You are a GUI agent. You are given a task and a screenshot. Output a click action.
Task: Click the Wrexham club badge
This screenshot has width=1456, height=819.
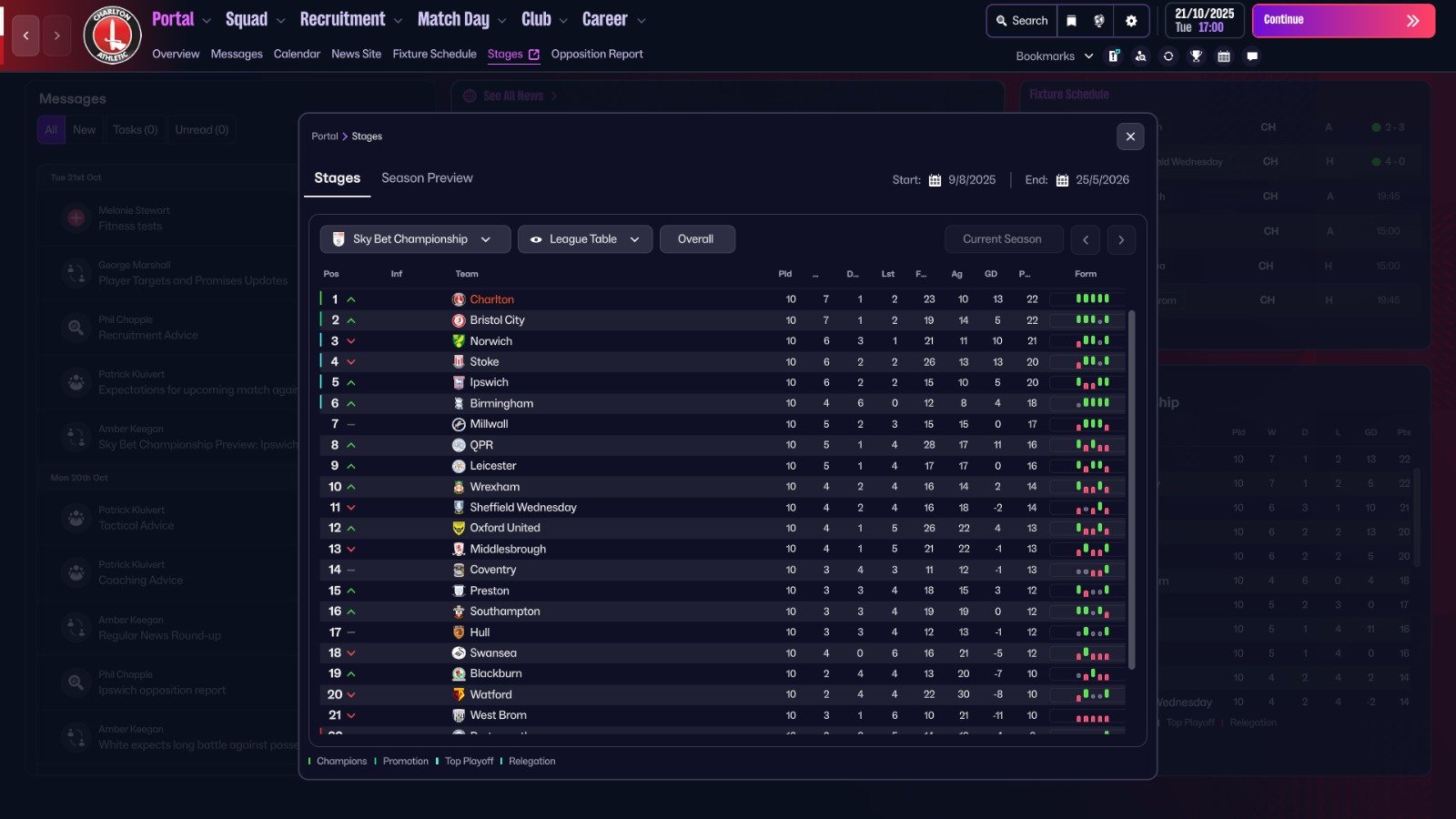pyautogui.click(x=459, y=487)
